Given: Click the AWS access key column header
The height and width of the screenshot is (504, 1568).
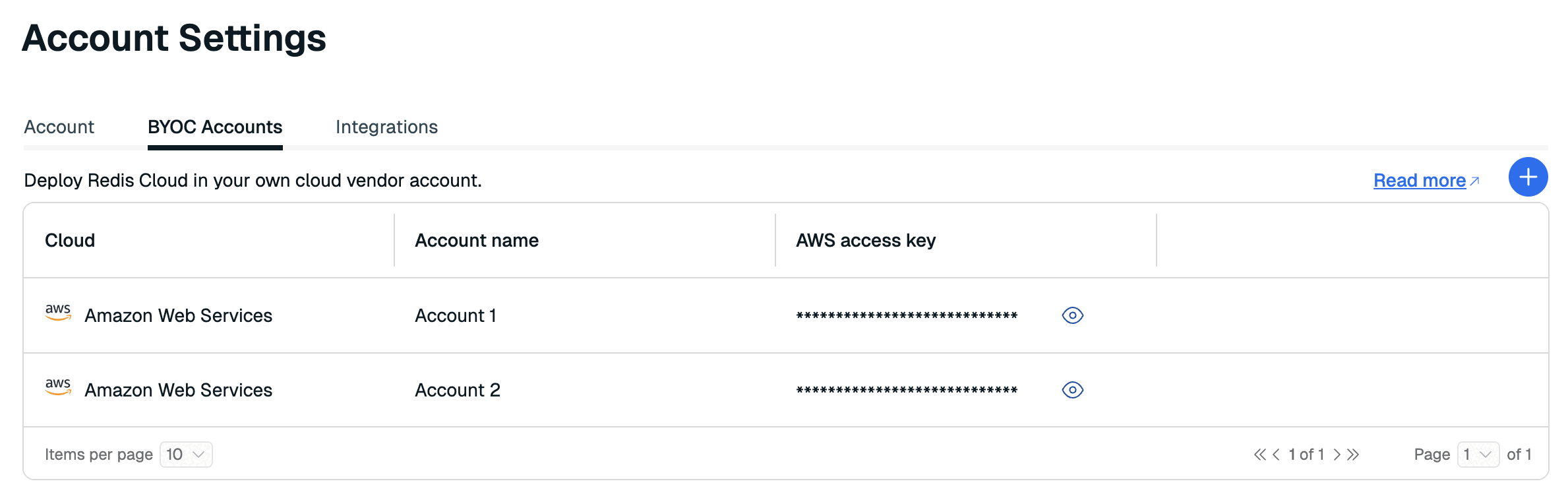Looking at the screenshot, I should coord(866,240).
